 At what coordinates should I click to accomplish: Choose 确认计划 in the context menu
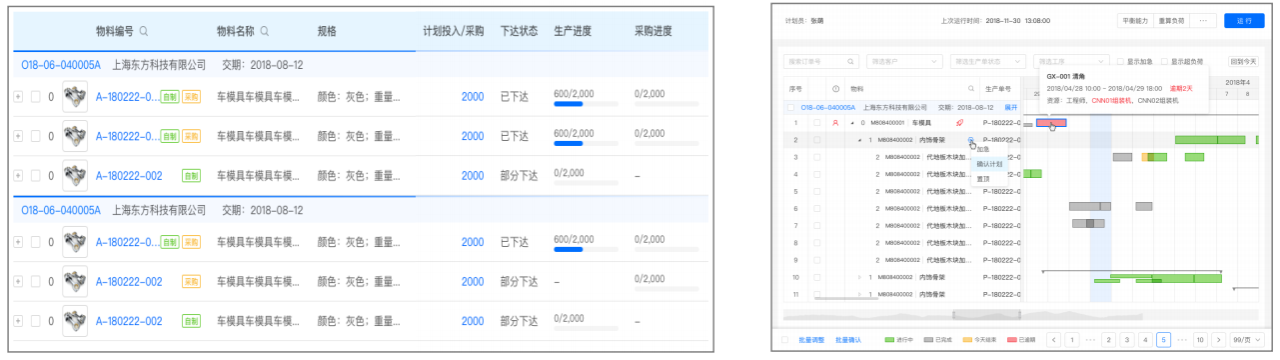(988, 163)
